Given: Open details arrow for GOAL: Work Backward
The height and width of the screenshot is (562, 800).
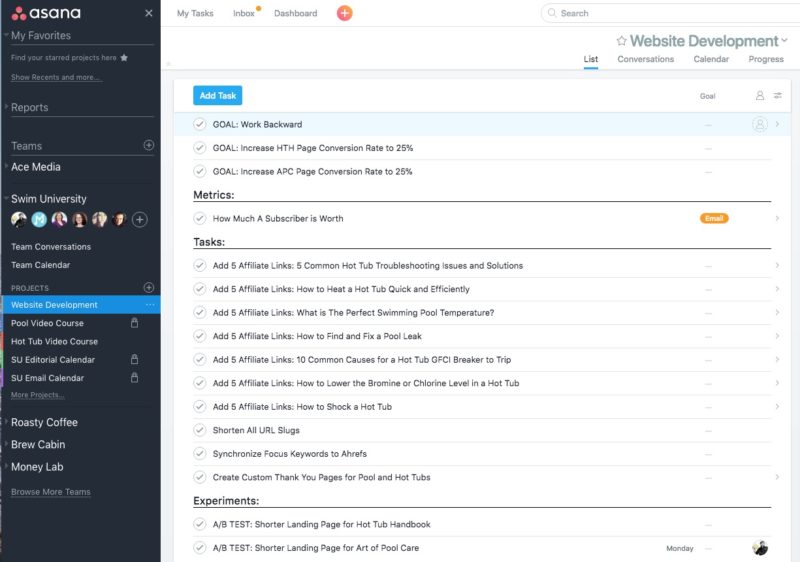Looking at the screenshot, I should pyautogui.click(x=777, y=124).
